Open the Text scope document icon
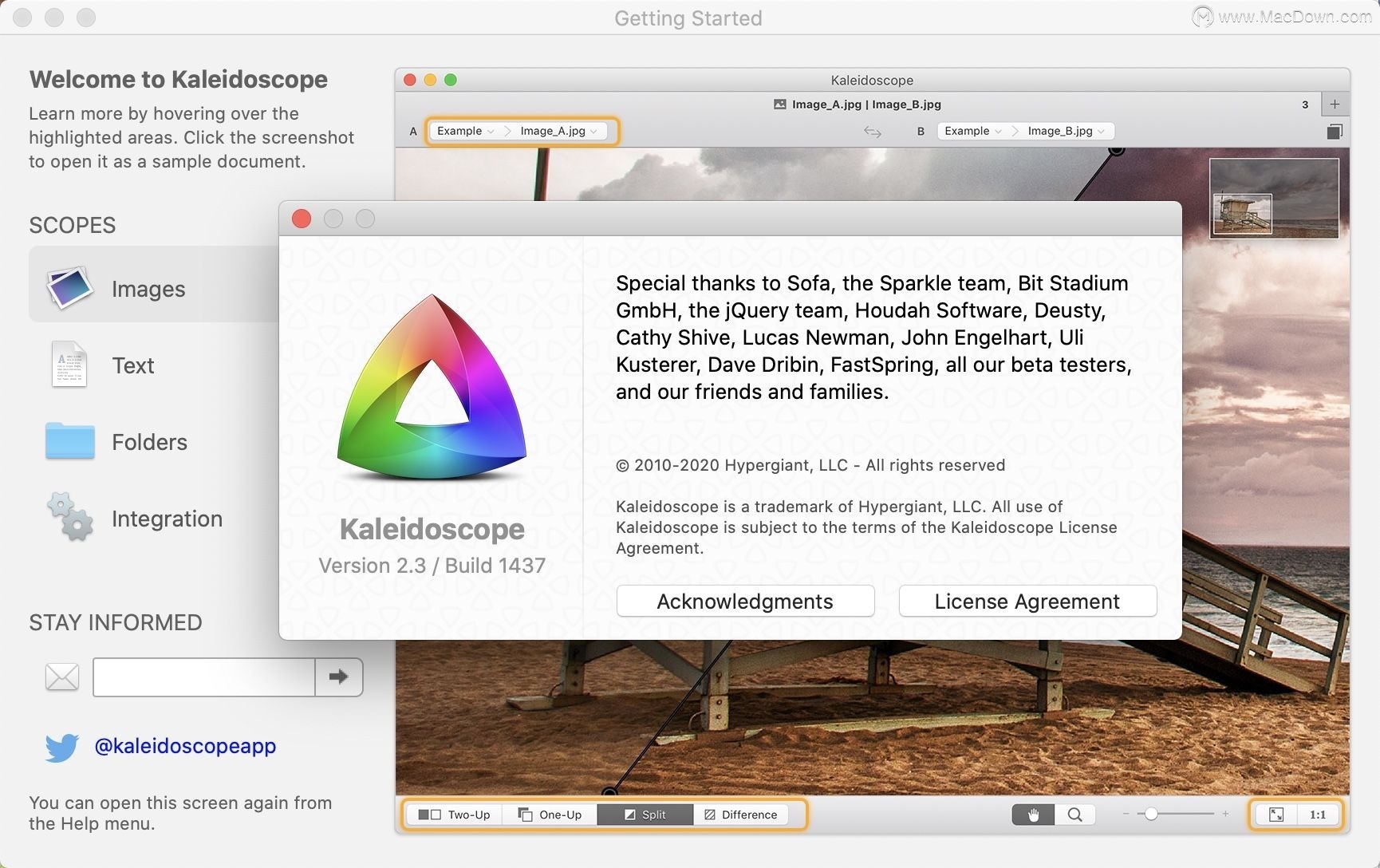This screenshot has width=1380, height=868. pyautogui.click(x=69, y=365)
